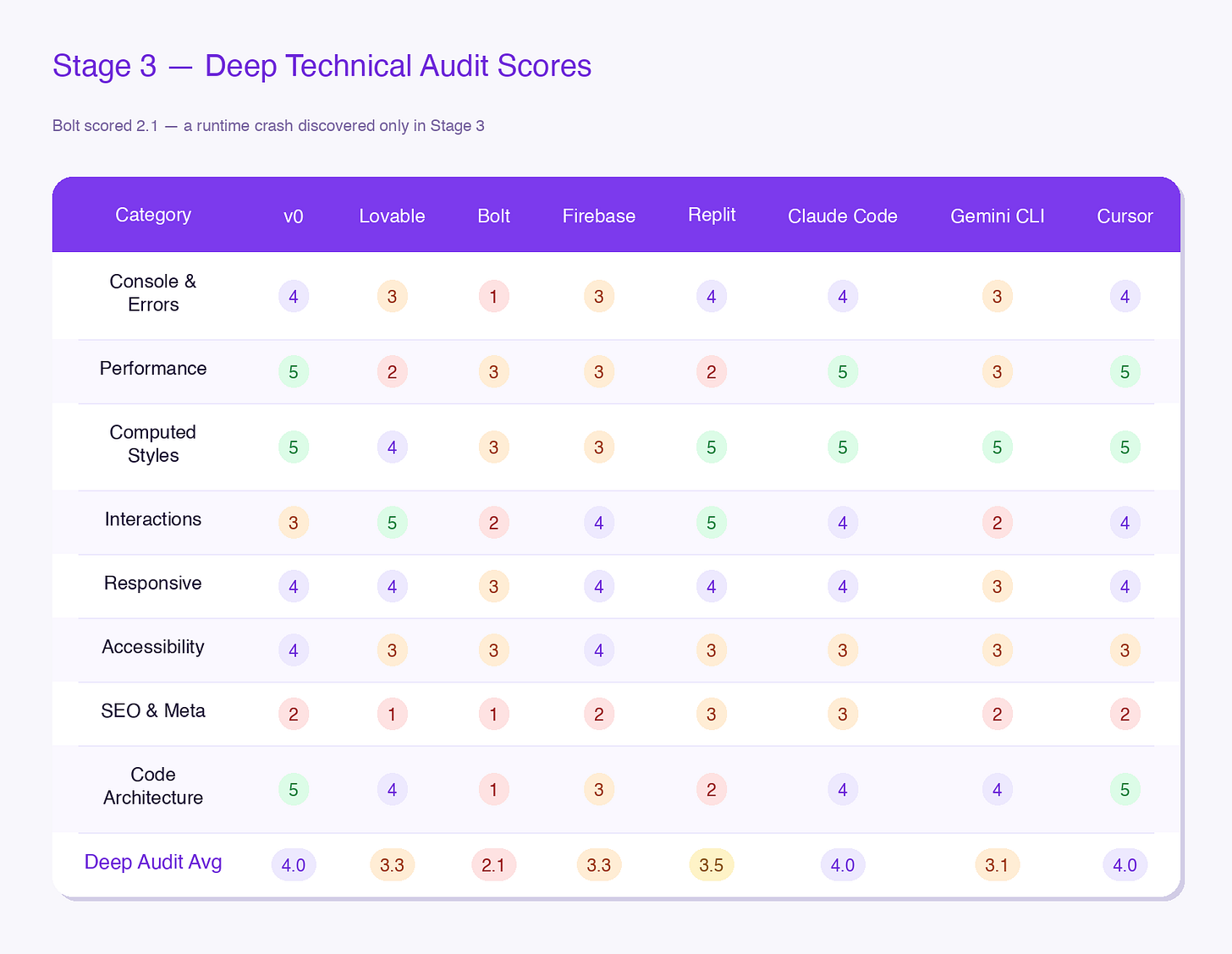Select the Lovable column header
This screenshot has width=1232, height=954.
(392, 217)
